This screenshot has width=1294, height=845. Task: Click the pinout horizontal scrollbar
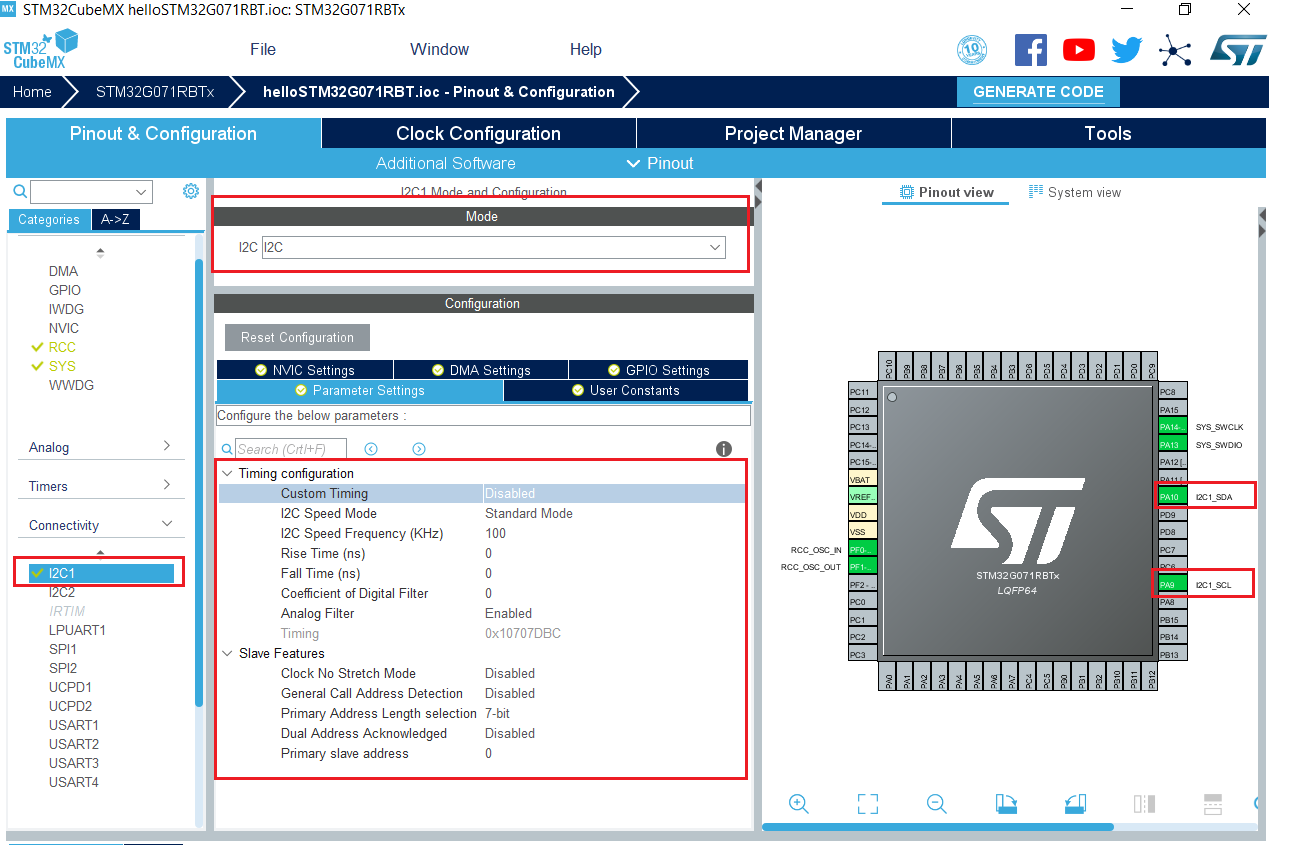click(x=938, y=827)
